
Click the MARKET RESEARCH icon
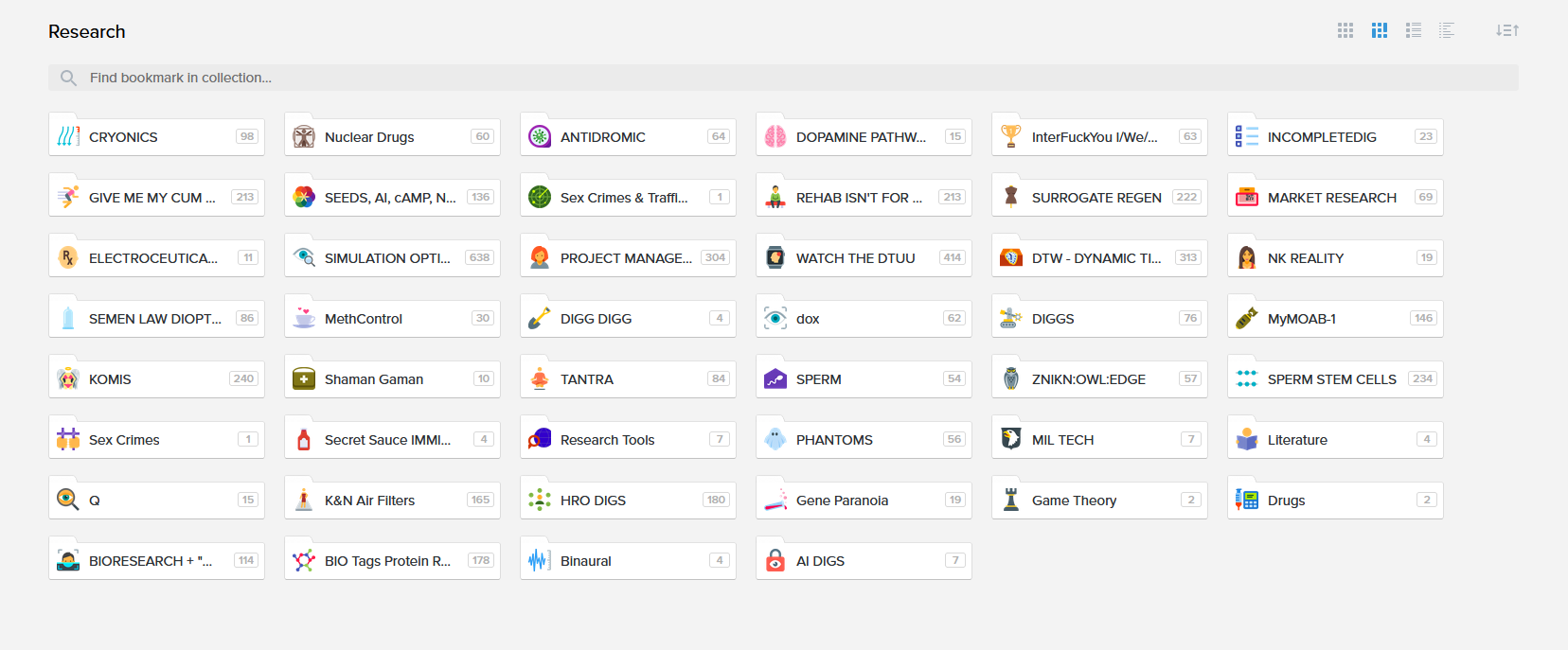click(x=1247, y=198)
